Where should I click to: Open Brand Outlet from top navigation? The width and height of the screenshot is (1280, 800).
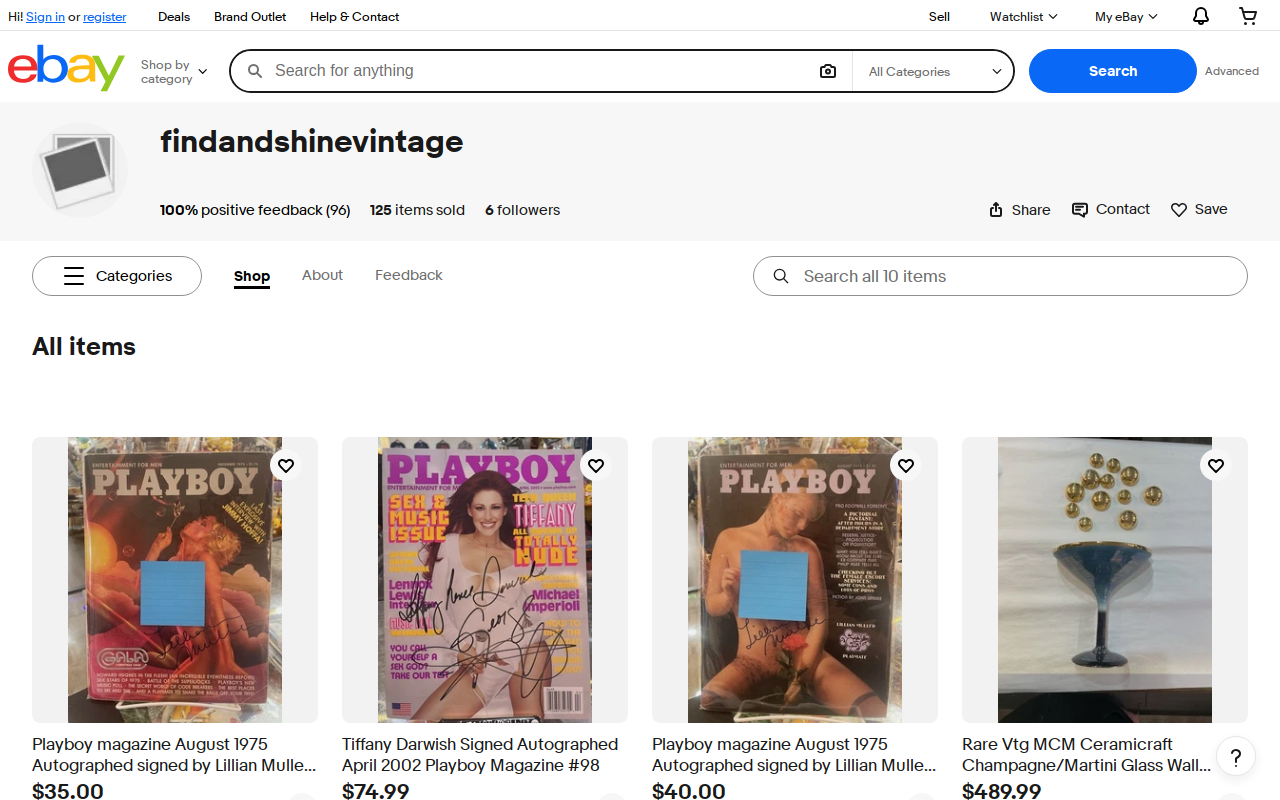250,16
